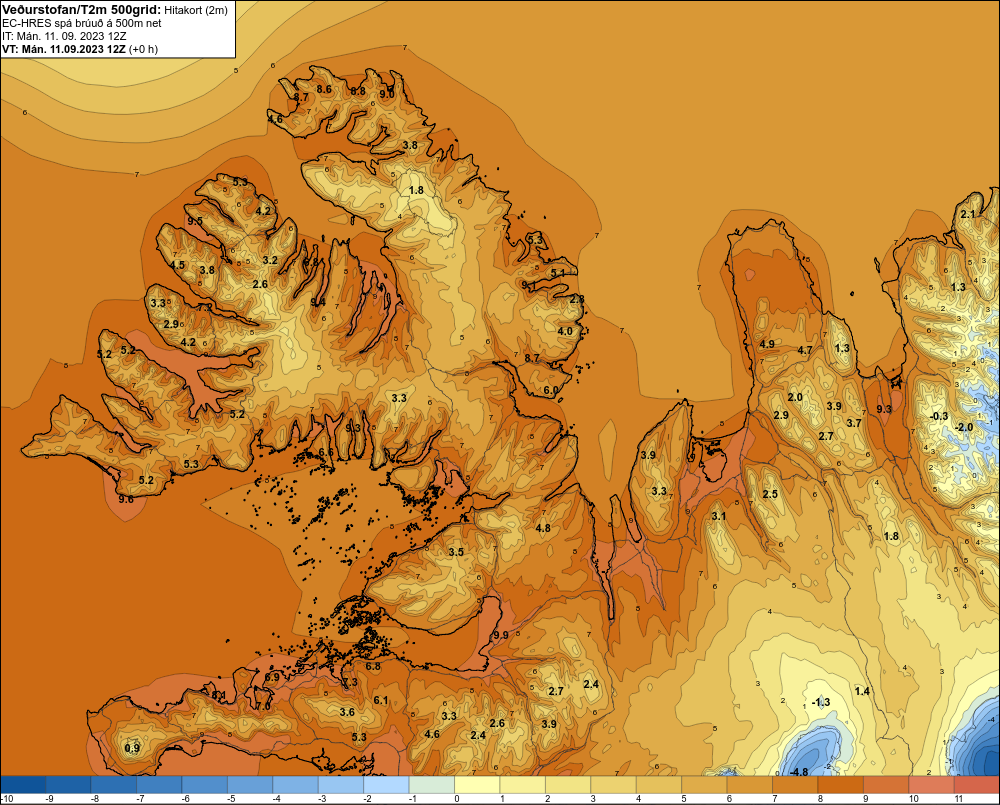
Task: Click the VT valid time line with (+0 h)
Action: 80,49
